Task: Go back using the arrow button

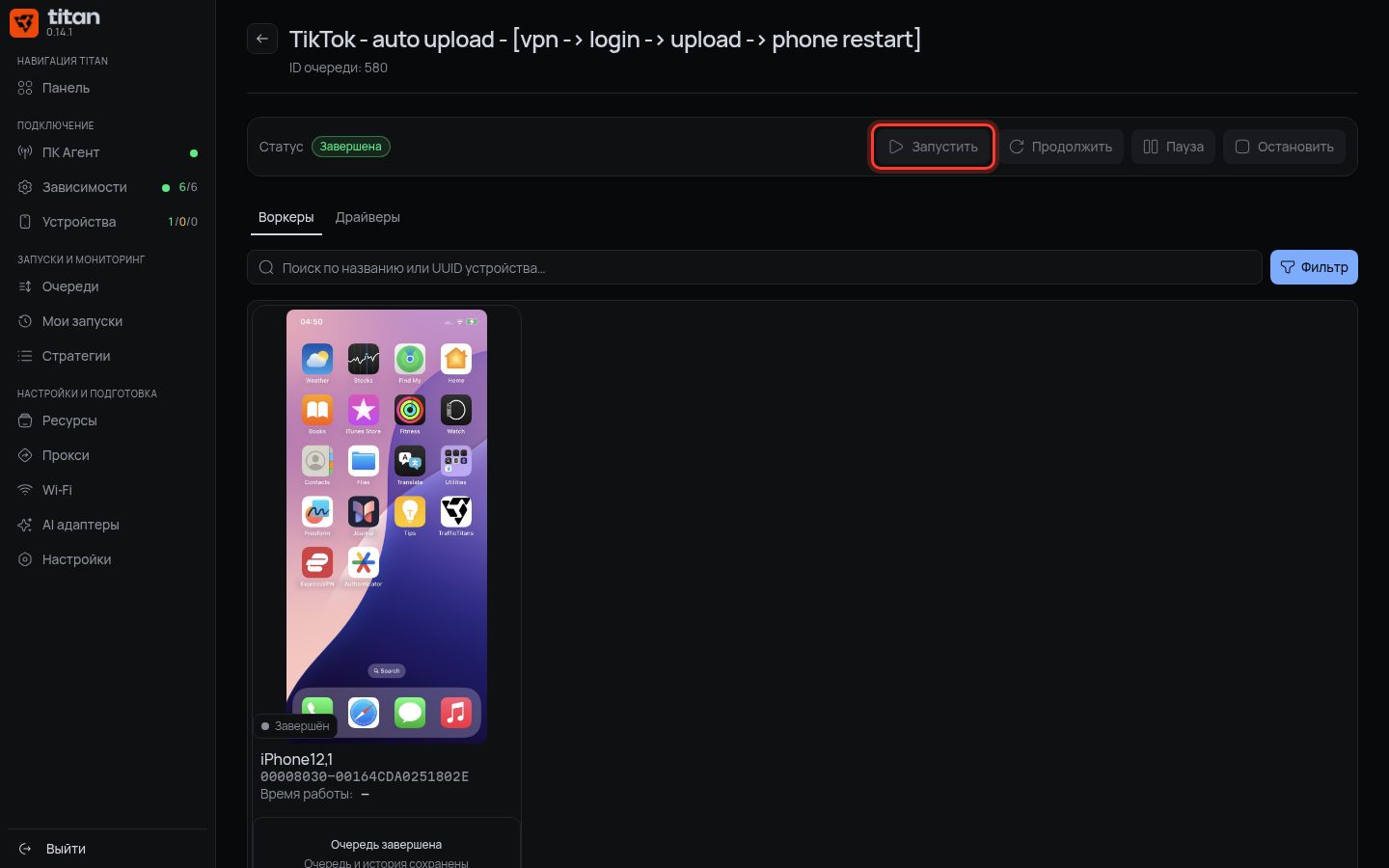Action: click(262, 39)
